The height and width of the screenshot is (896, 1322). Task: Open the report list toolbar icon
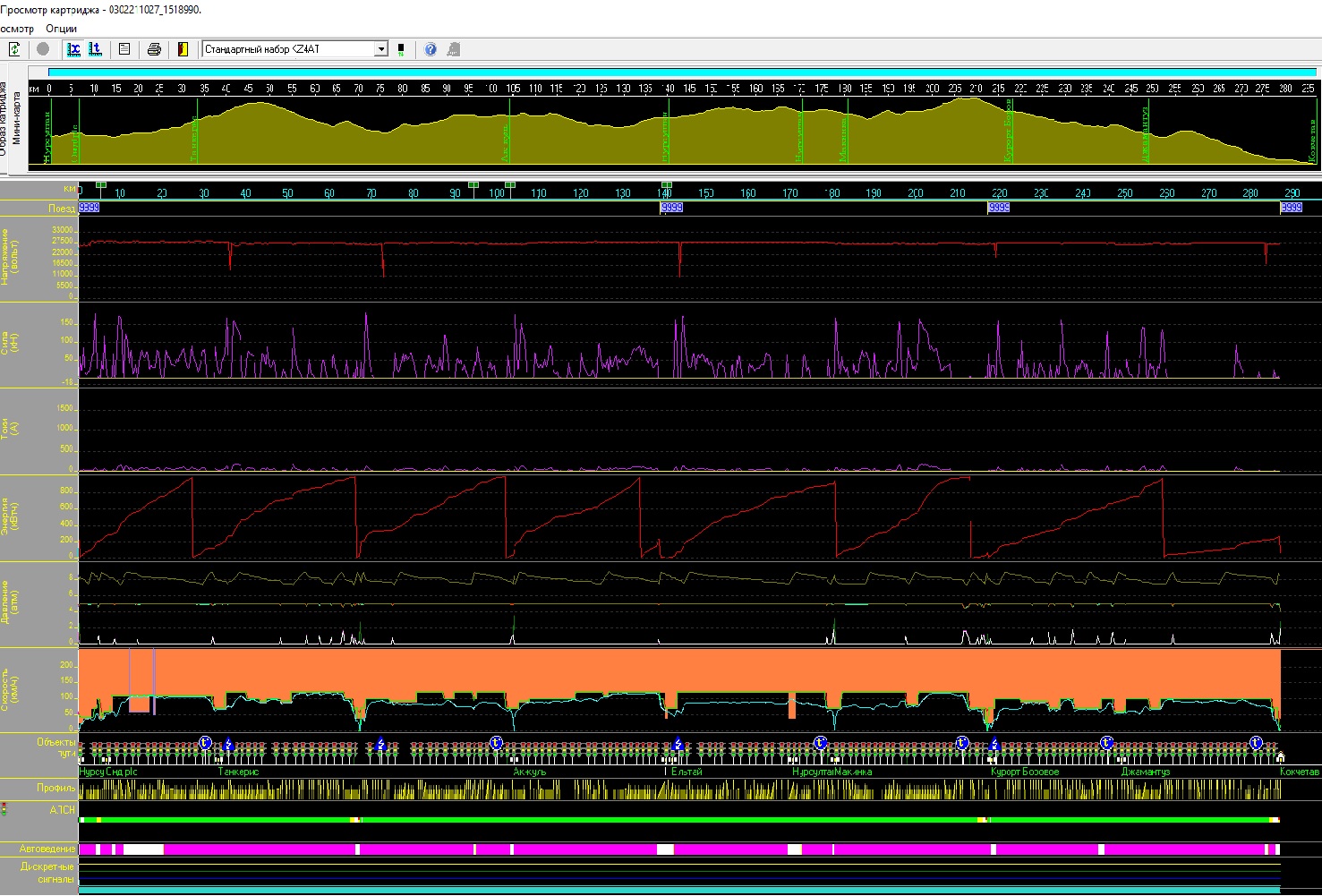(124, 49)
